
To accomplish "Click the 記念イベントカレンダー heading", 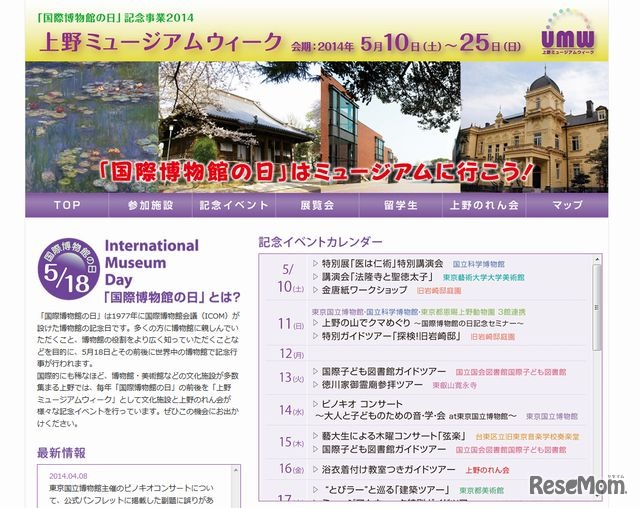I will pos(320,242).
